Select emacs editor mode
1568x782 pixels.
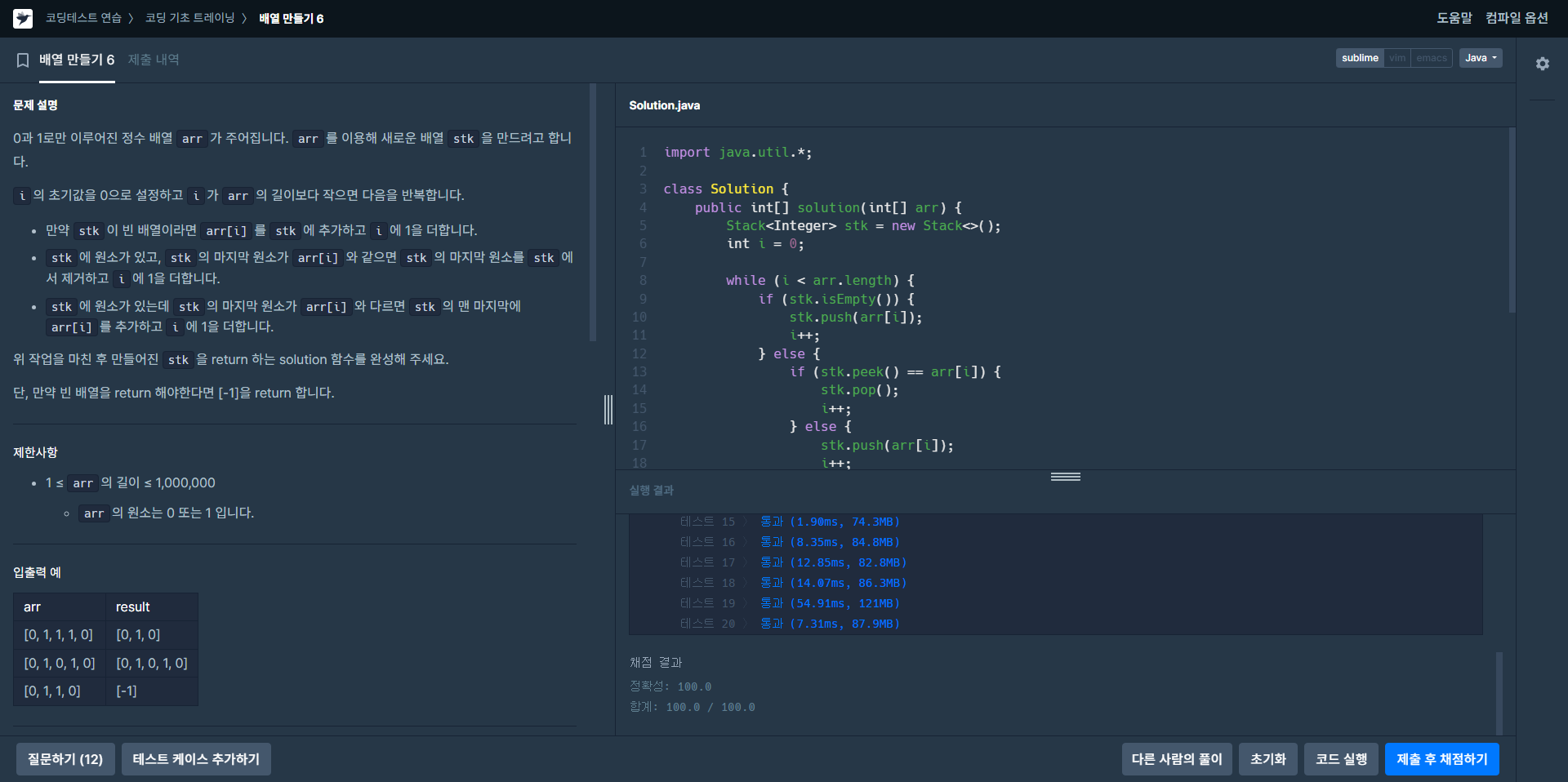pos(1432,58)
